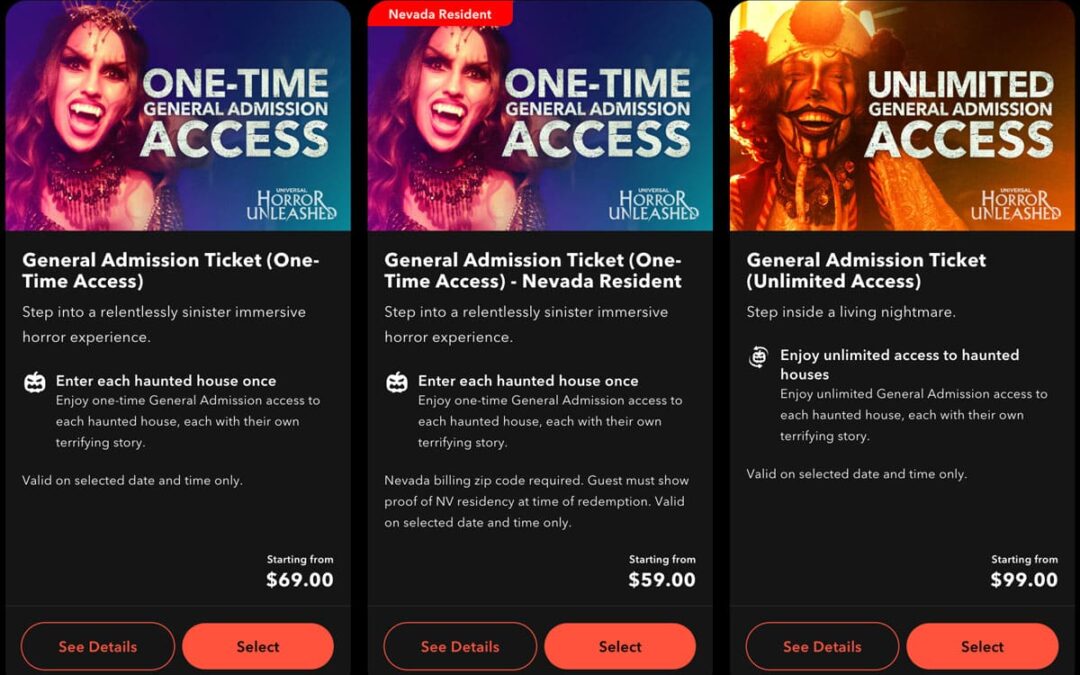Open the Unlimited General Admission banner image
1080x675 pixels.
[902, 115]
